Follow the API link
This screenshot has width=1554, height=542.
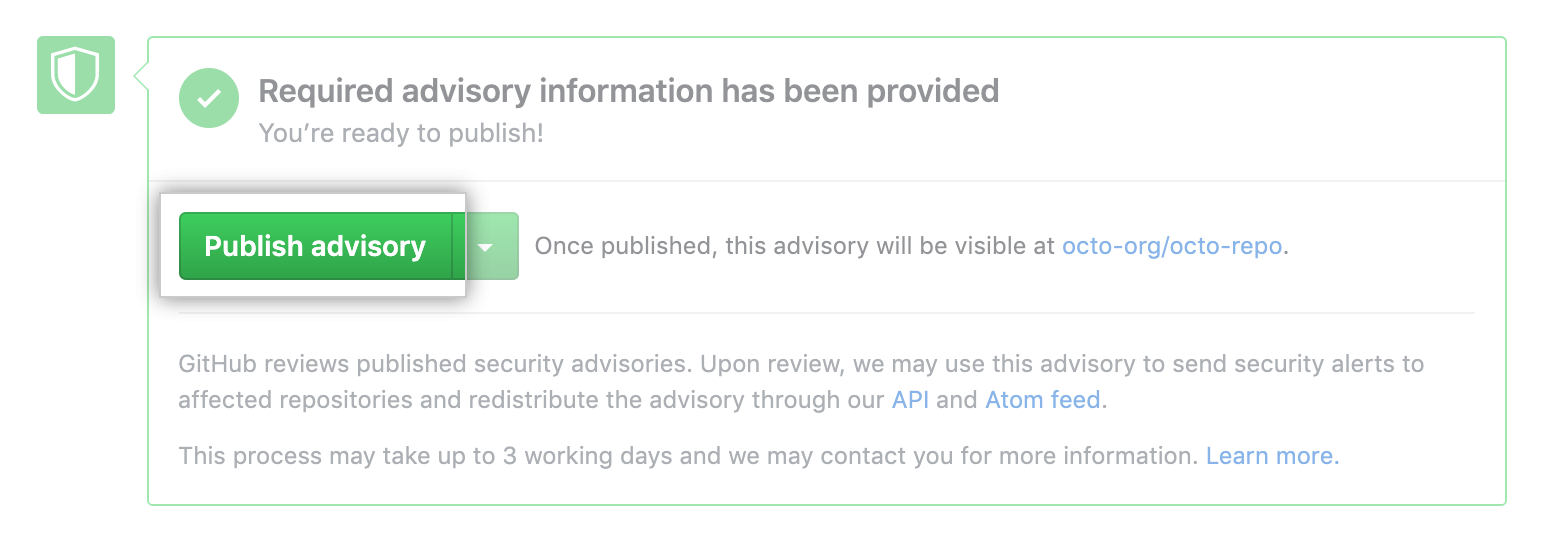point(910,401)
